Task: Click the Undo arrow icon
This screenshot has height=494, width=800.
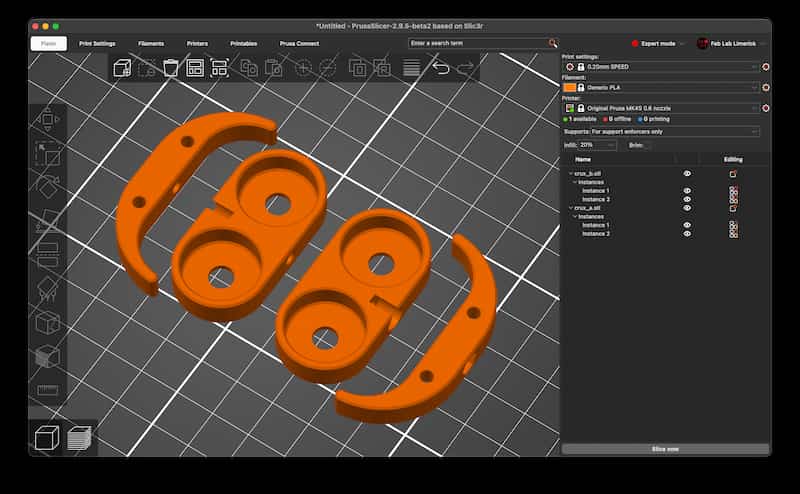Action: (x=441, y=67)
